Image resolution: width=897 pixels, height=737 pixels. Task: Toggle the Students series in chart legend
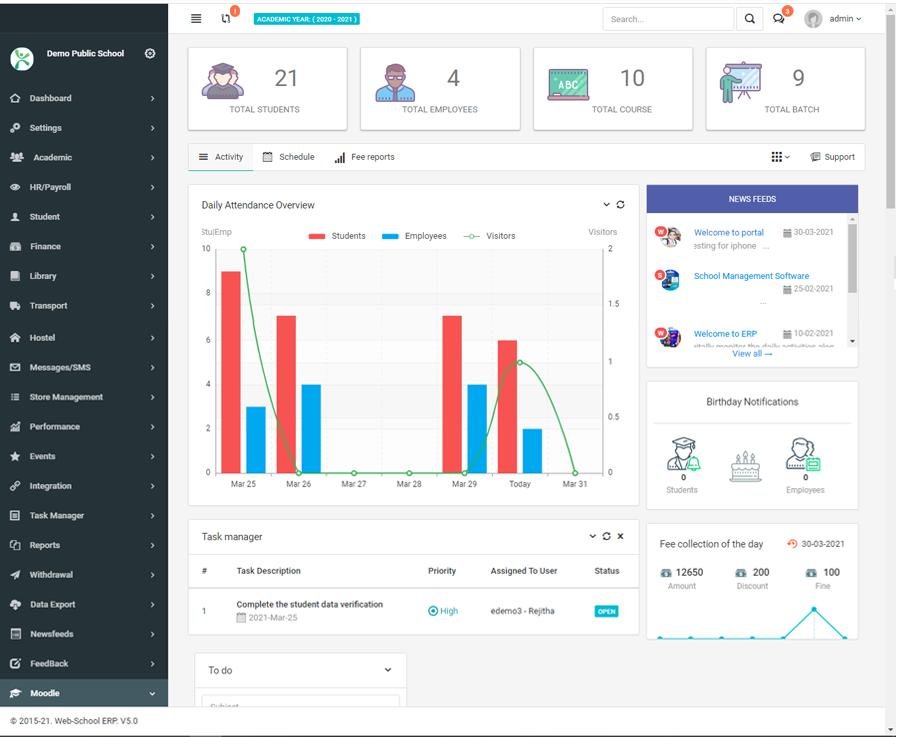tap(337, 236)
